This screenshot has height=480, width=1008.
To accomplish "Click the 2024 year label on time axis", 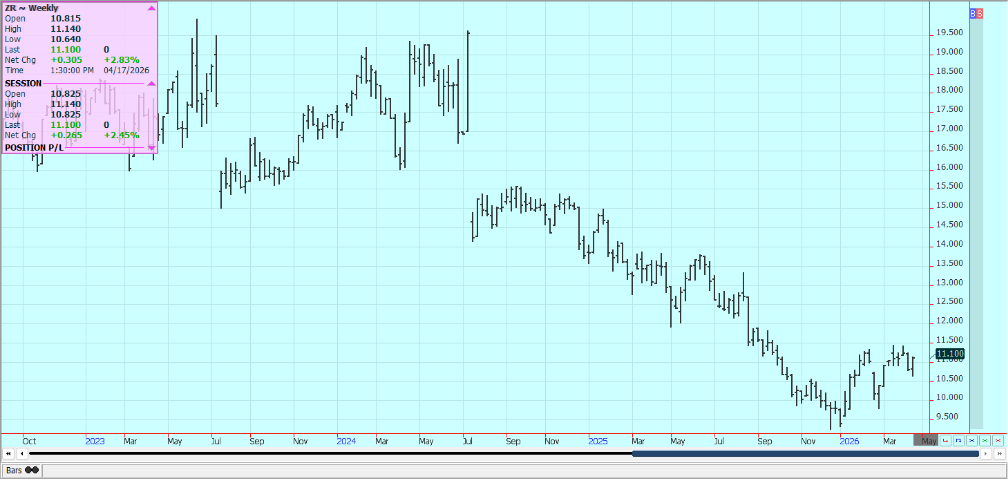I will [347, 440].
